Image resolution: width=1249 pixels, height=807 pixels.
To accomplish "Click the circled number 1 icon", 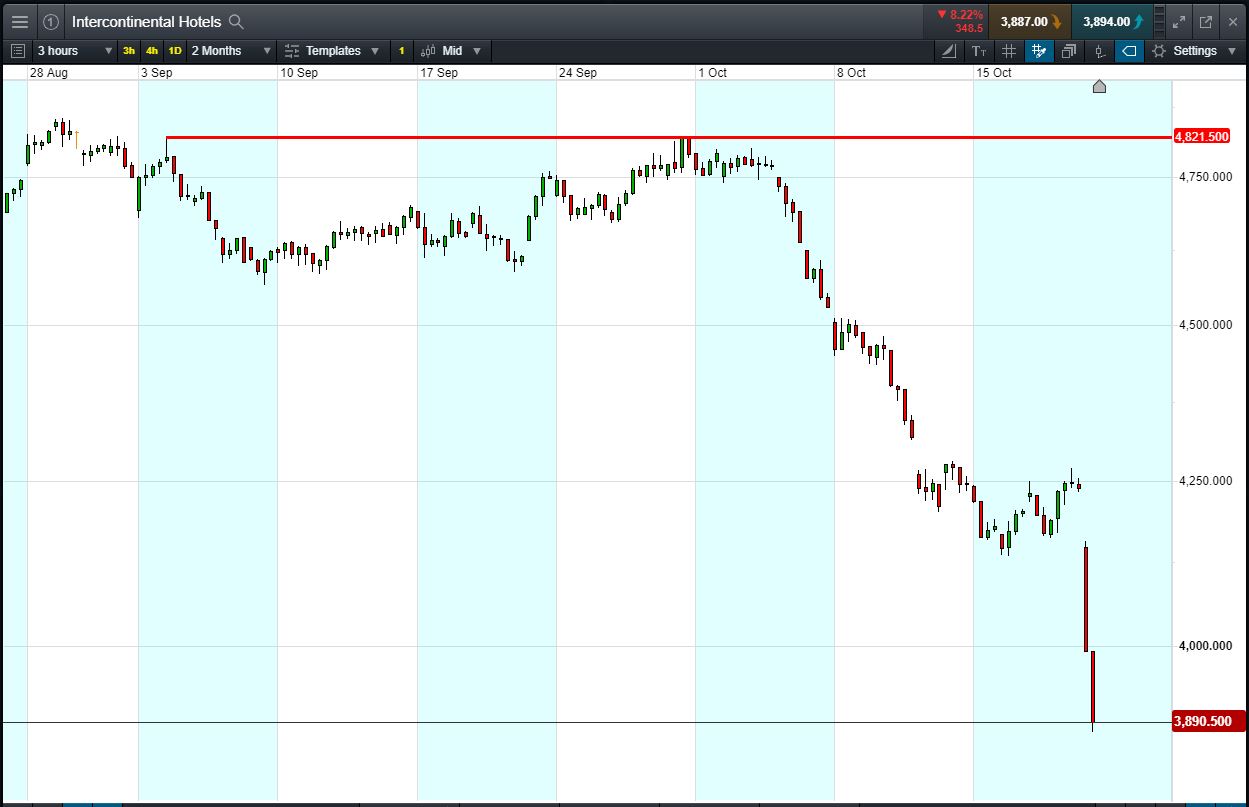I will click(x=51, y=21).
